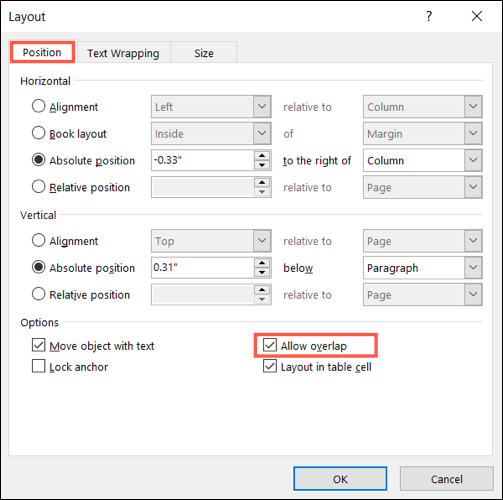Viewport: 503px width, 500px height.
Task: Open the 'to the right of' Column dropdown
Action: tap(423, 160)
